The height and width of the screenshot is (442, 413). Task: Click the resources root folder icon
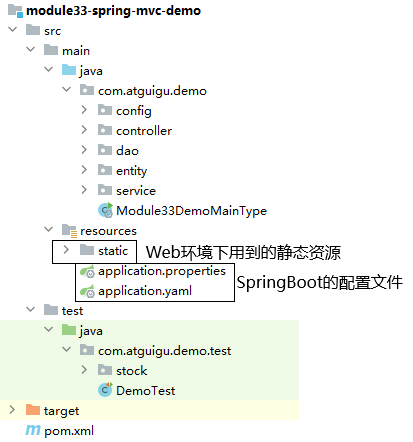click(x=69, y=230)
